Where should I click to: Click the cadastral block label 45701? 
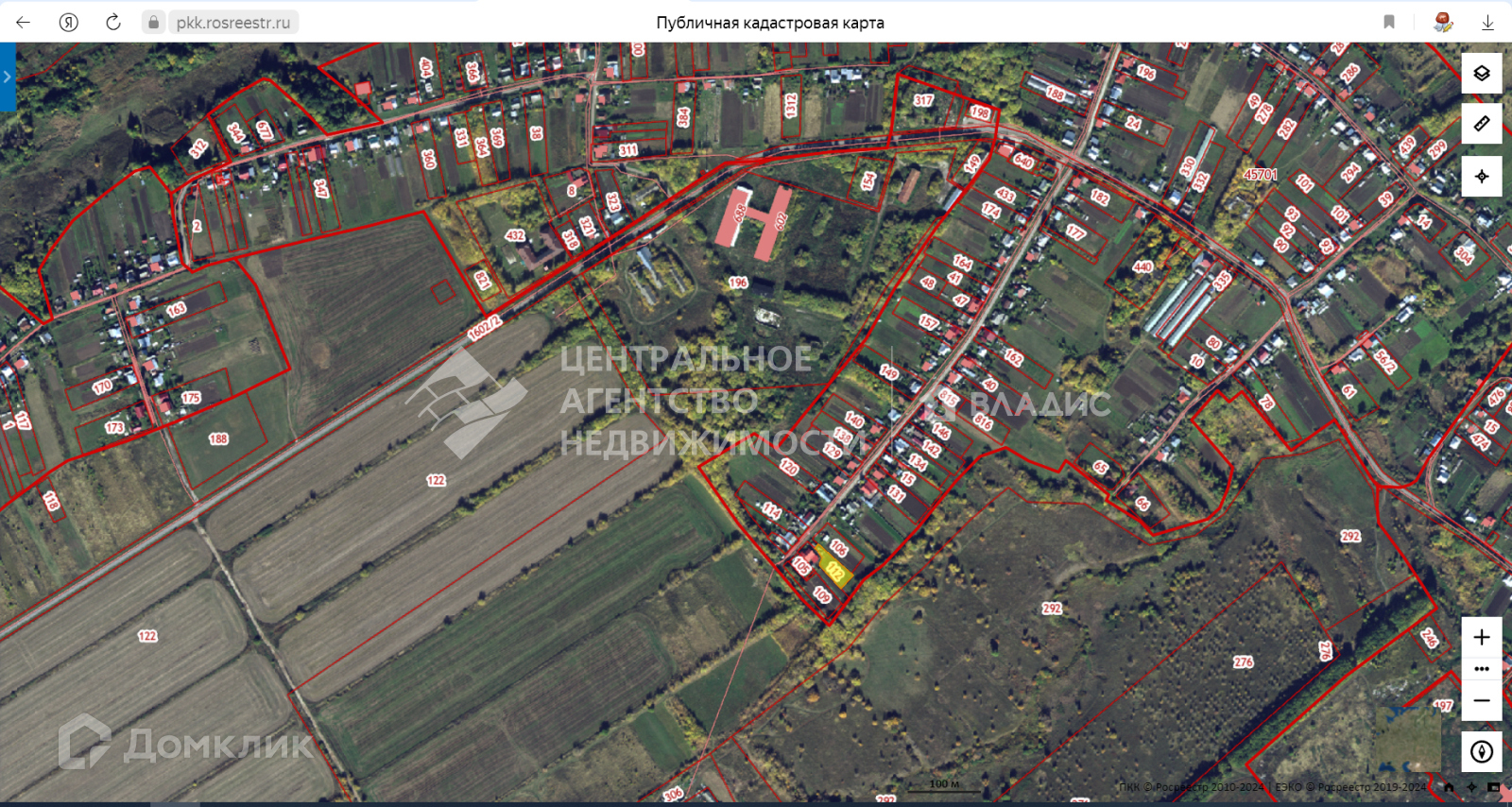[1261, 175]
